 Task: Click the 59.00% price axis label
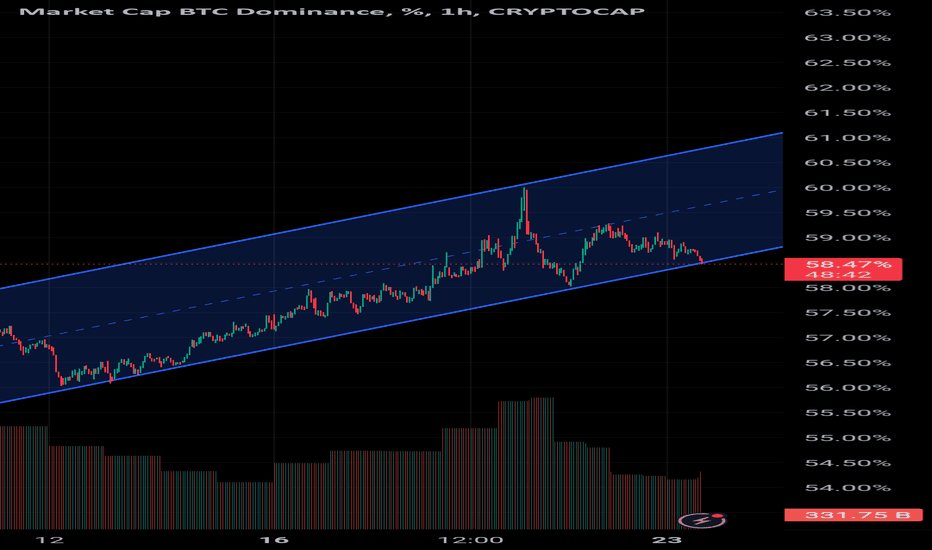point(848,238)
